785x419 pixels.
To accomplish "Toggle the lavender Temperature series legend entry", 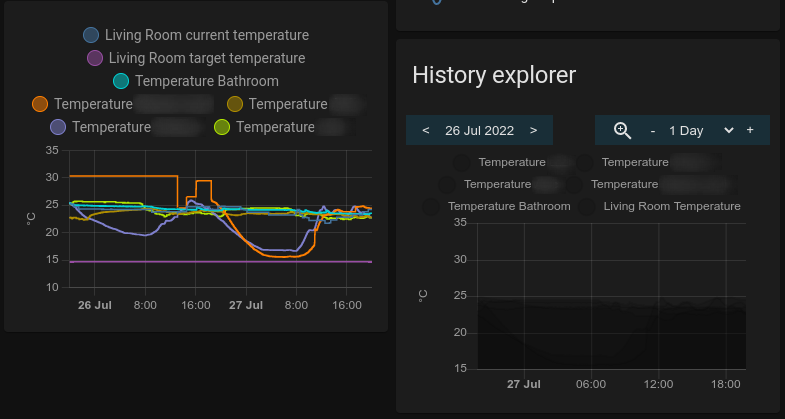I will click(x=125, y=127).
